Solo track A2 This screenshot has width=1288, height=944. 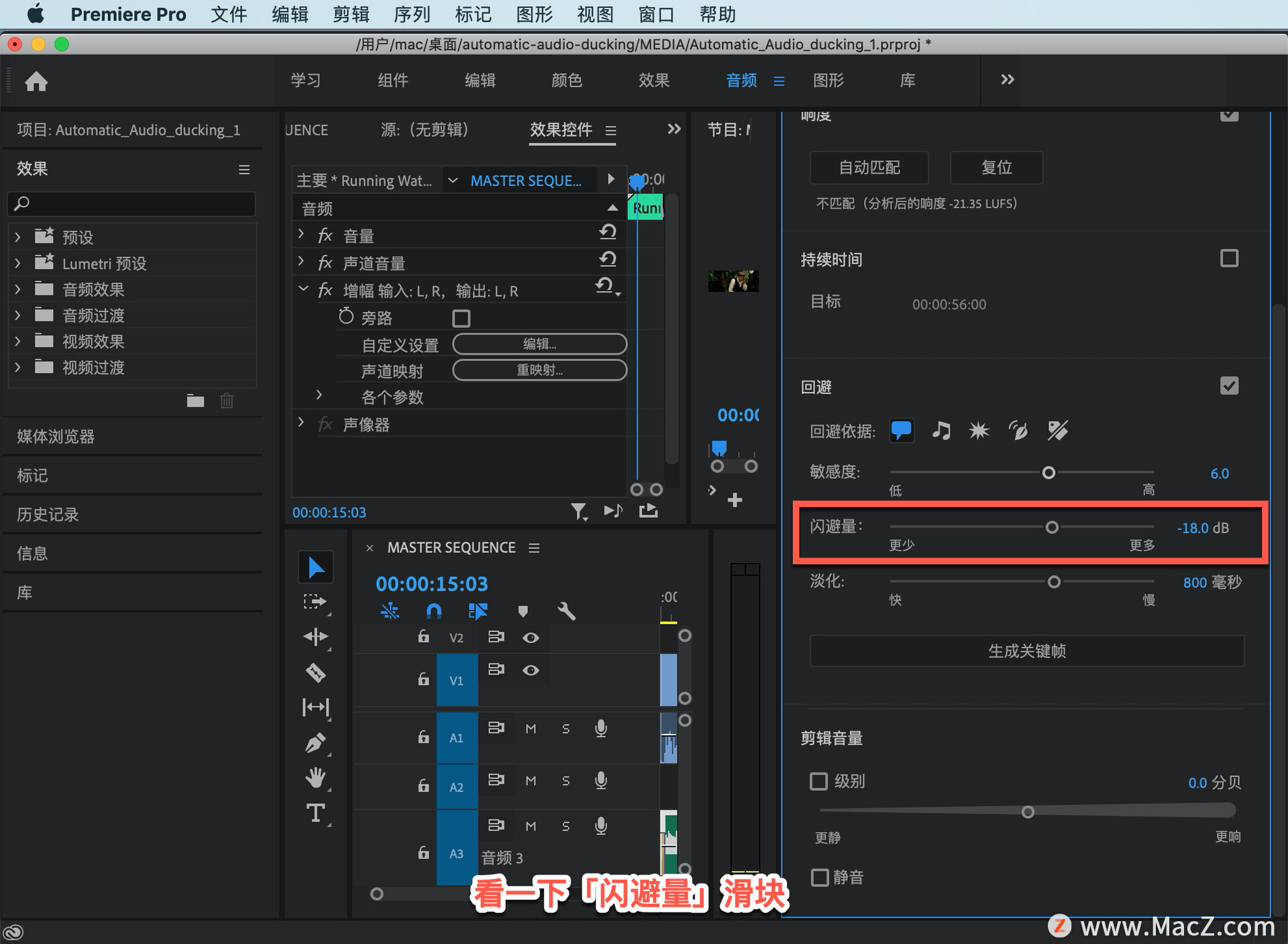click(x=566, y=781)
